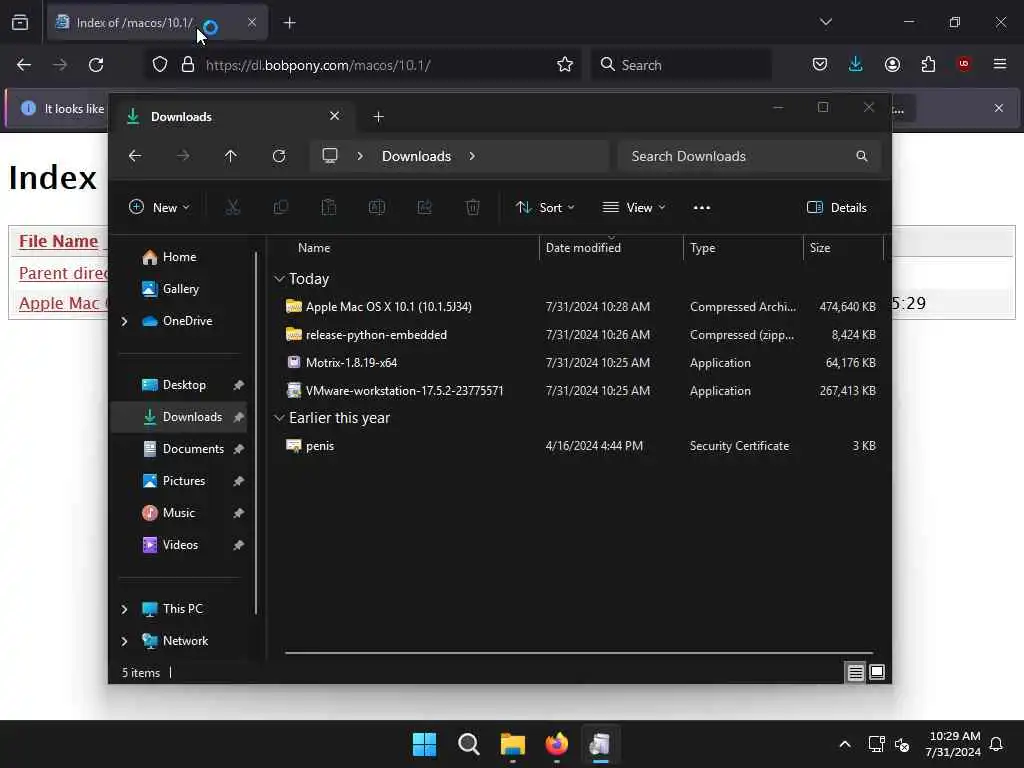
Task: Unpin Music from quick access
Action: point(238,513)
